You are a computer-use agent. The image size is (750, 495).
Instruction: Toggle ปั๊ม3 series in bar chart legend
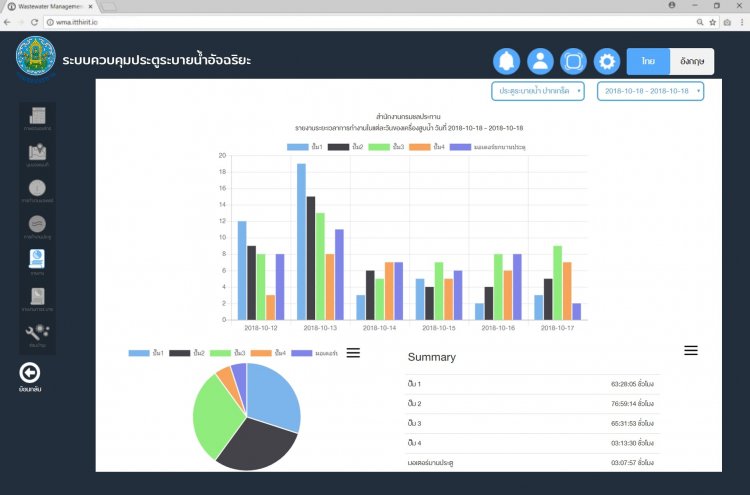[x=386, y=147]
